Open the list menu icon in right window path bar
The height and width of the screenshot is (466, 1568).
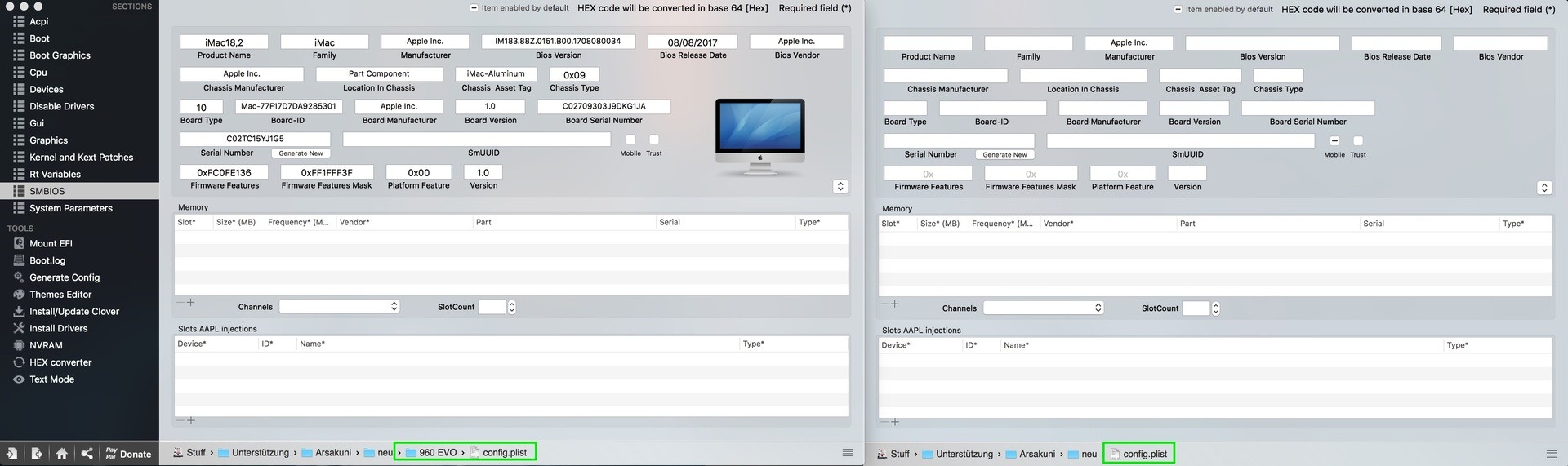click(x=1552, y=455)
